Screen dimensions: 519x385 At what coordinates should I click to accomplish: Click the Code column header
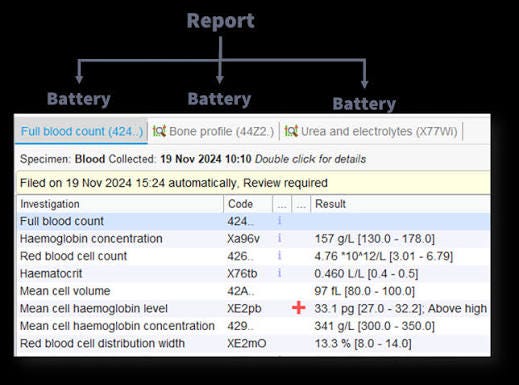(248, 204)
